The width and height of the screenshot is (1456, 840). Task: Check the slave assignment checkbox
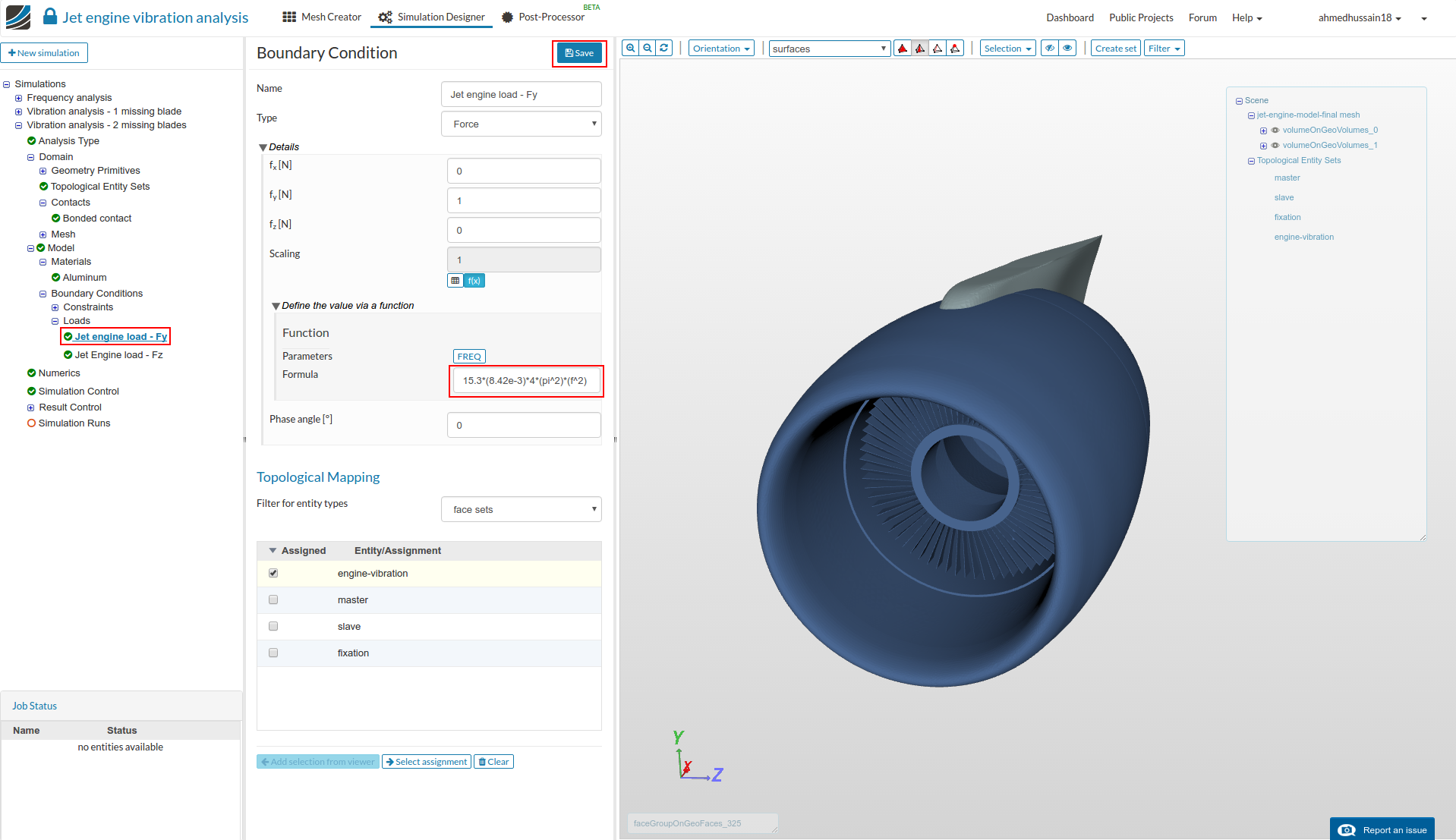[x=273, y=627]
